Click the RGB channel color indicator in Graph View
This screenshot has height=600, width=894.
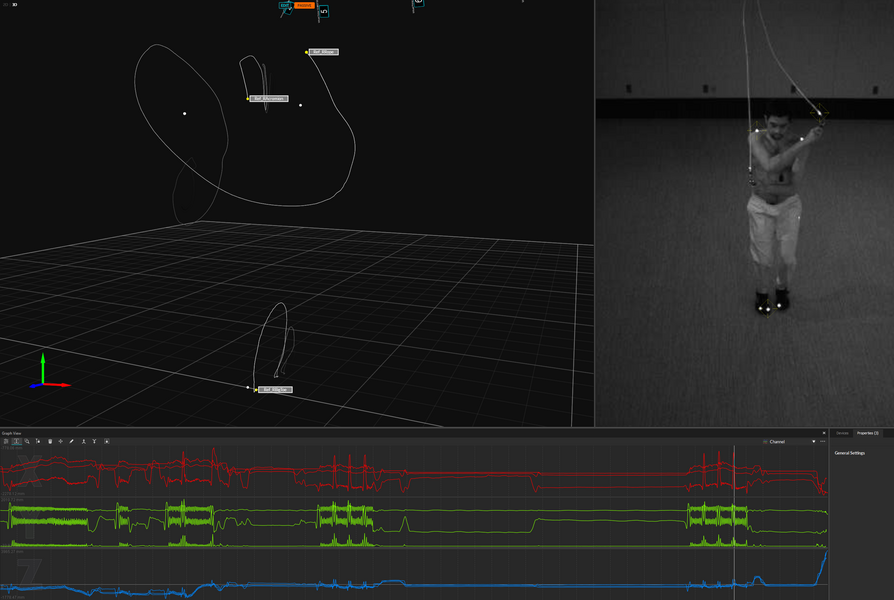click(x=765, y=441)
